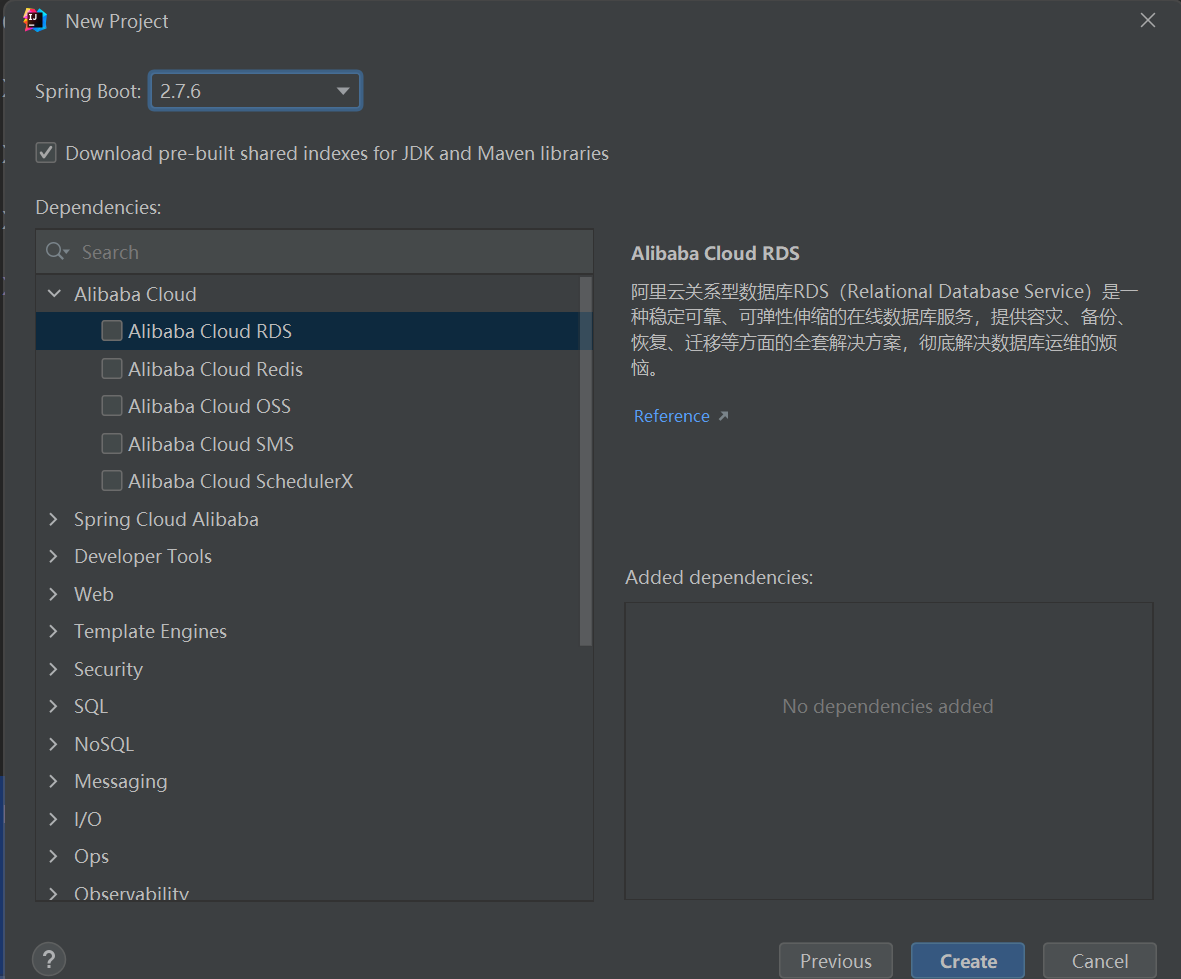Expand the Template Engines category
This screenshot has width=1181, height=979.
coord(53,631)
